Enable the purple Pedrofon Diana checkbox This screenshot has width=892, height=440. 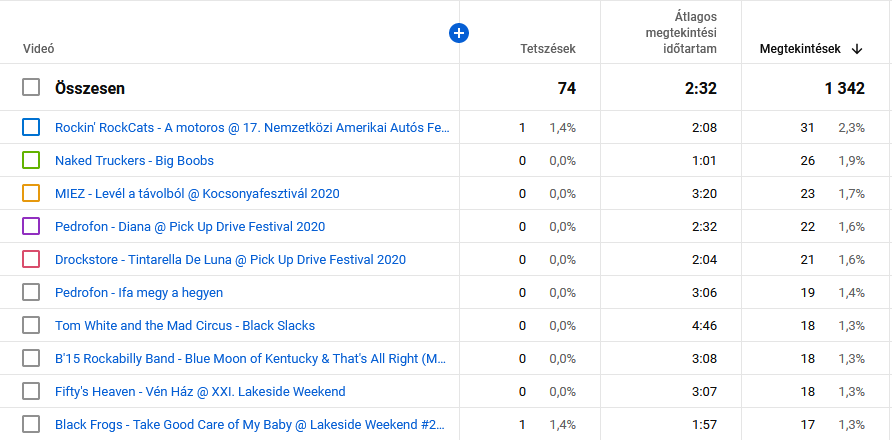[31, 226]
